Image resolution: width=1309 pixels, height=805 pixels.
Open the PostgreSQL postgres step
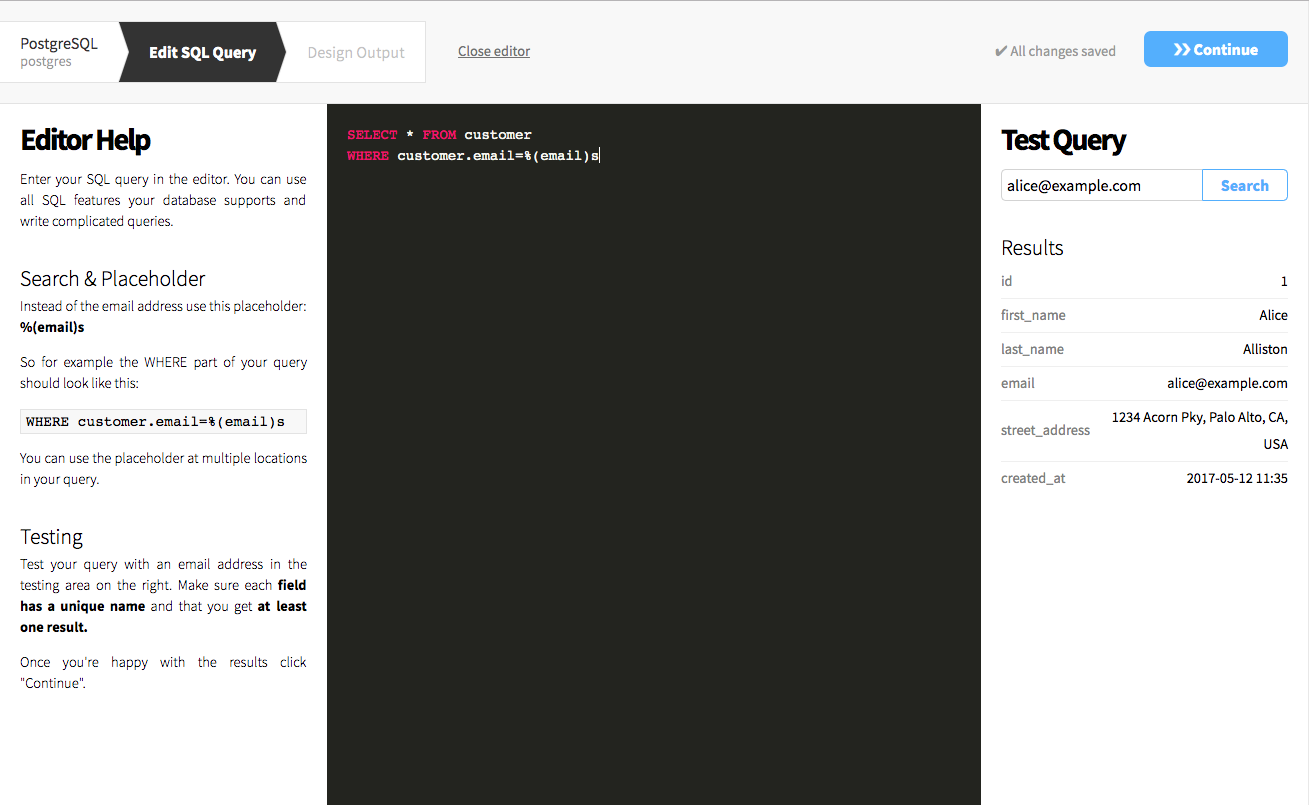coord(60,52)
